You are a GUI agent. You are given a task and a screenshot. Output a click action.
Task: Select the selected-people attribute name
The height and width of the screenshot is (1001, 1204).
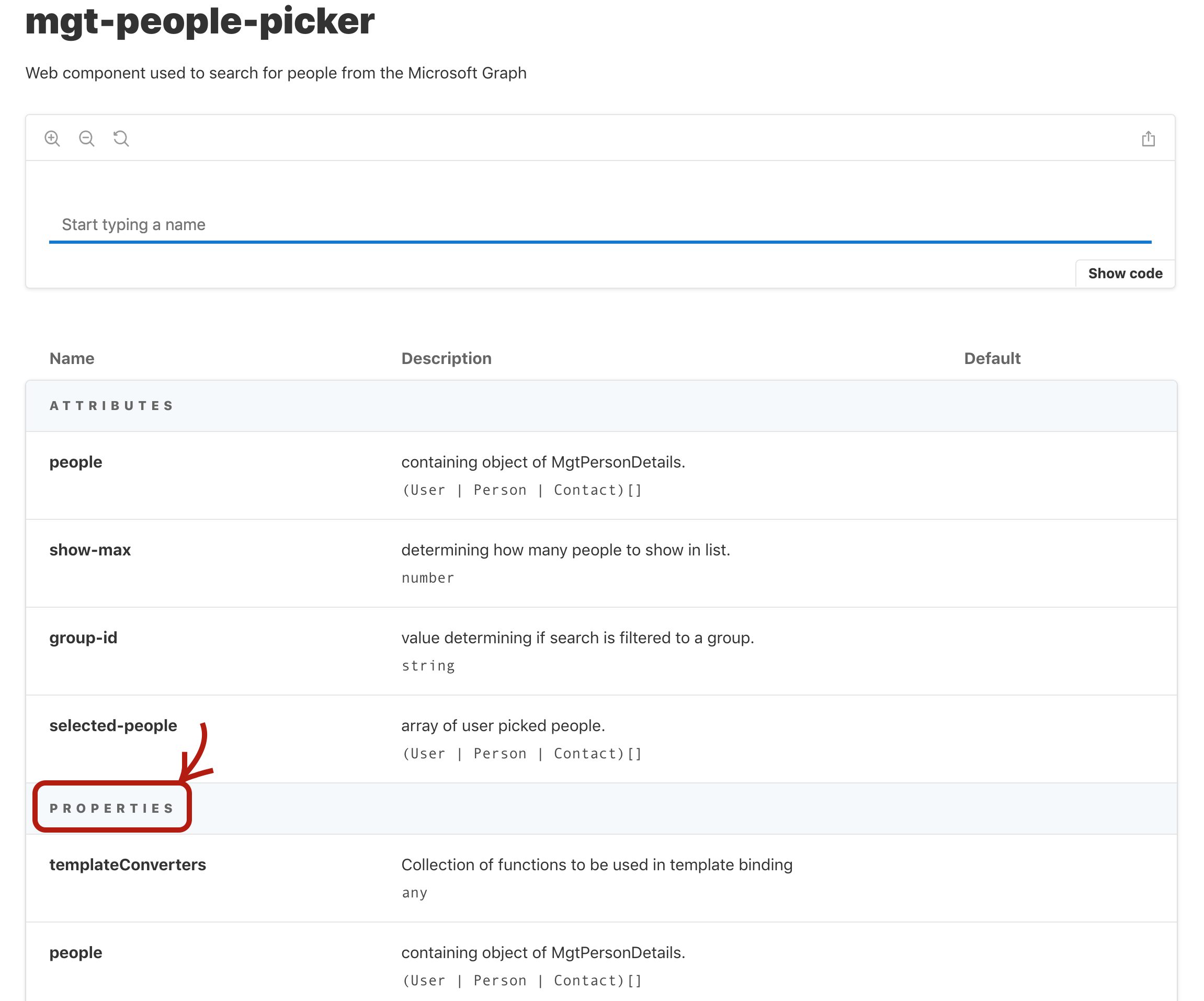pos(113,725)
